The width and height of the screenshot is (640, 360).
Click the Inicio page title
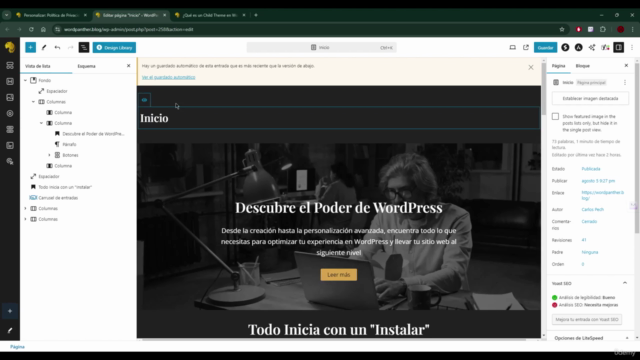[154, 118]
